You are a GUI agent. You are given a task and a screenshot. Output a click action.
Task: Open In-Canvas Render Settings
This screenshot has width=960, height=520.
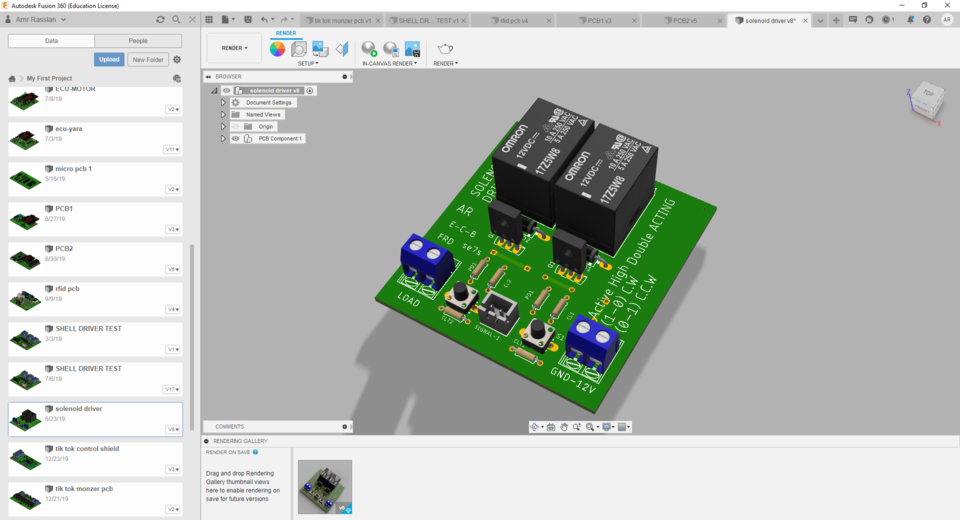click(391, 49)
